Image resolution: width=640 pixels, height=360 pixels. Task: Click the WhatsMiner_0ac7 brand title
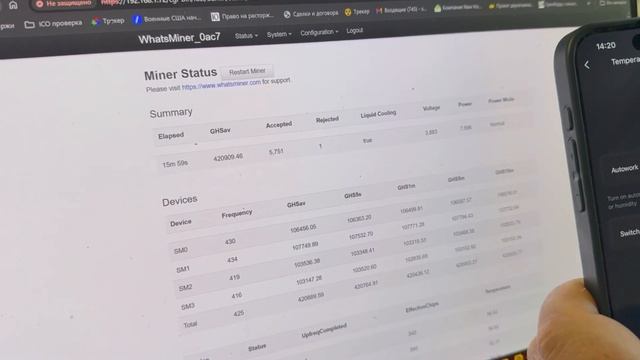[179, 38]
